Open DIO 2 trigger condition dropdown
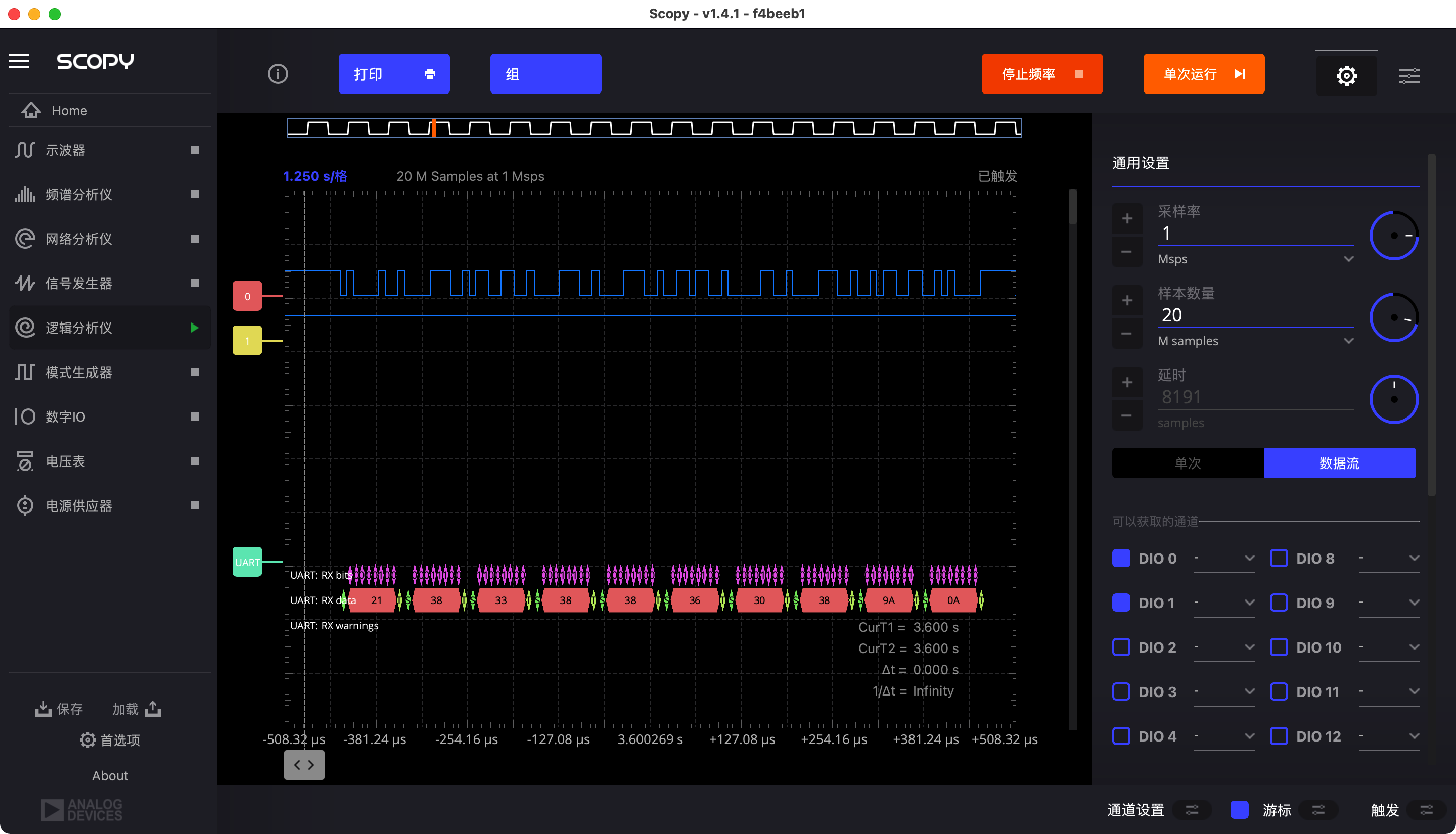 point(1224,647)
